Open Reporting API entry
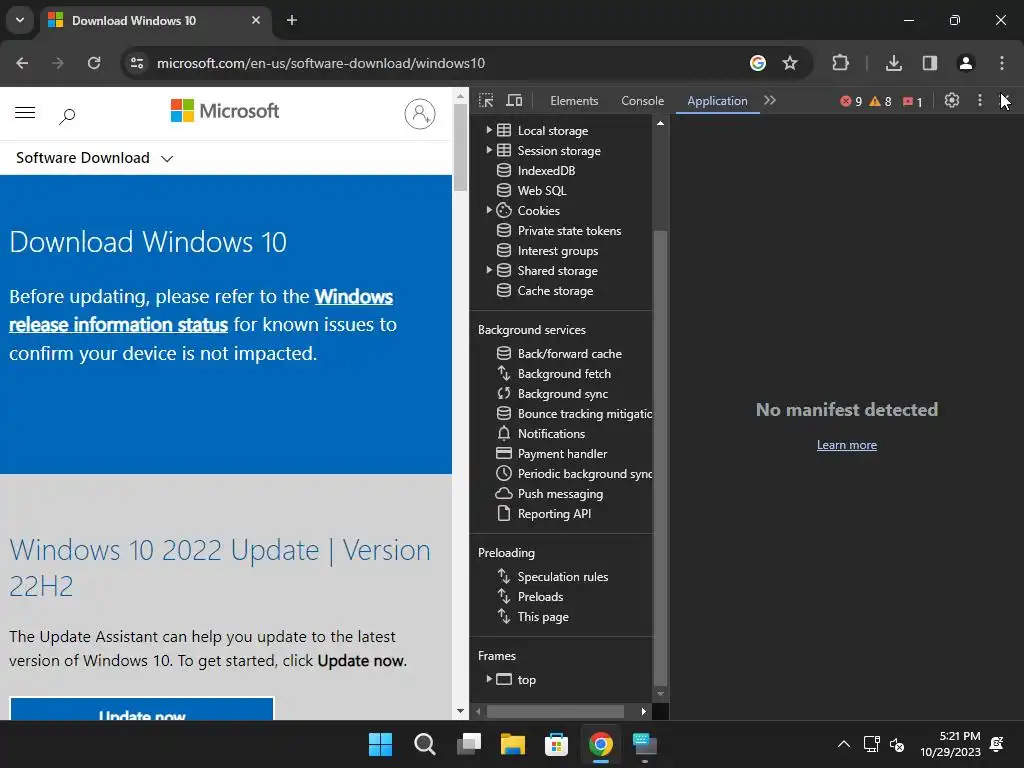 click(x=554, y=514)
